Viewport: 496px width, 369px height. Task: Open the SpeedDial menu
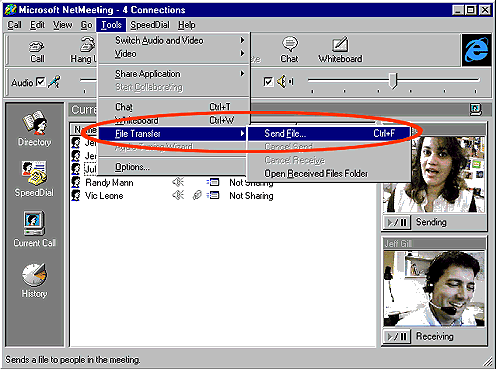[x=150, y=25]
